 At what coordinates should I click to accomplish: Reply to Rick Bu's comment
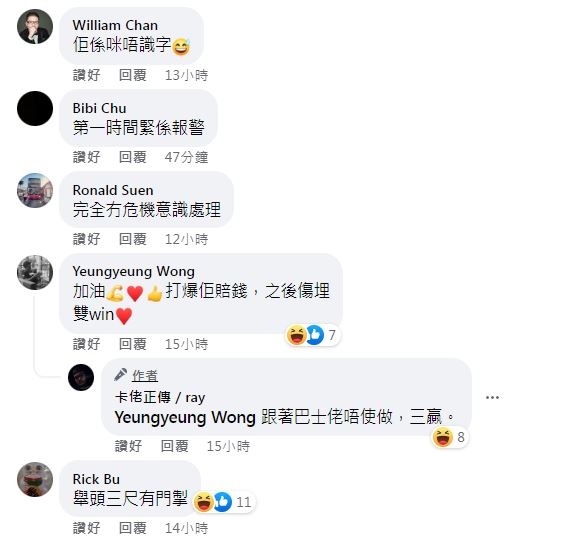pos(132,528)
